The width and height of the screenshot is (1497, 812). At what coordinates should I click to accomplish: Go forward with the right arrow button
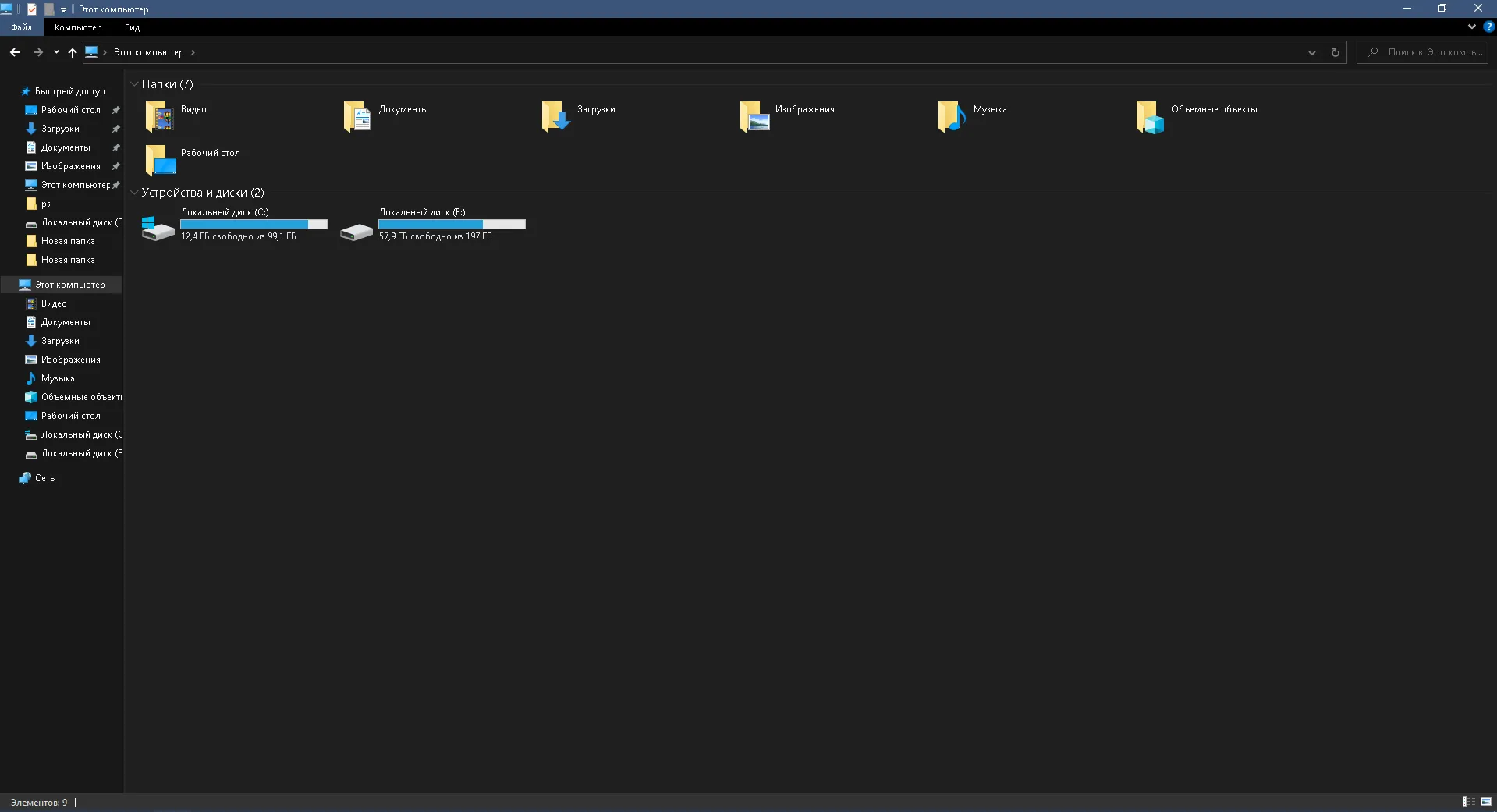click(x=37, y=52)
